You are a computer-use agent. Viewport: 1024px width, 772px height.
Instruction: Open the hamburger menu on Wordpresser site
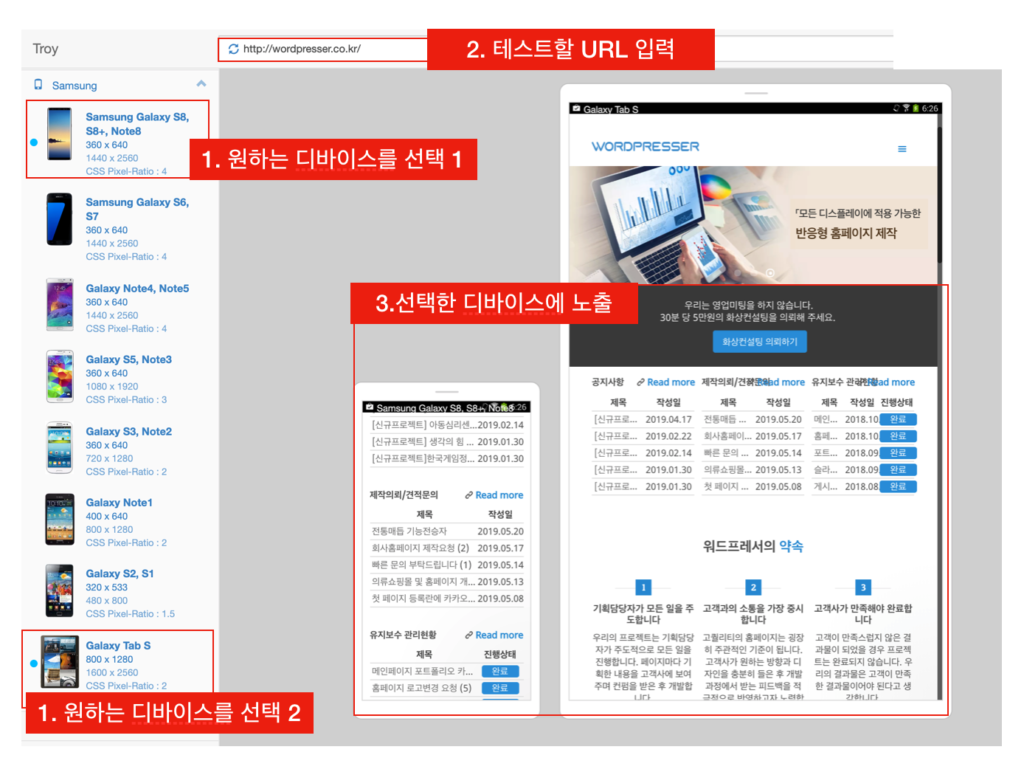tap(902, 148)
